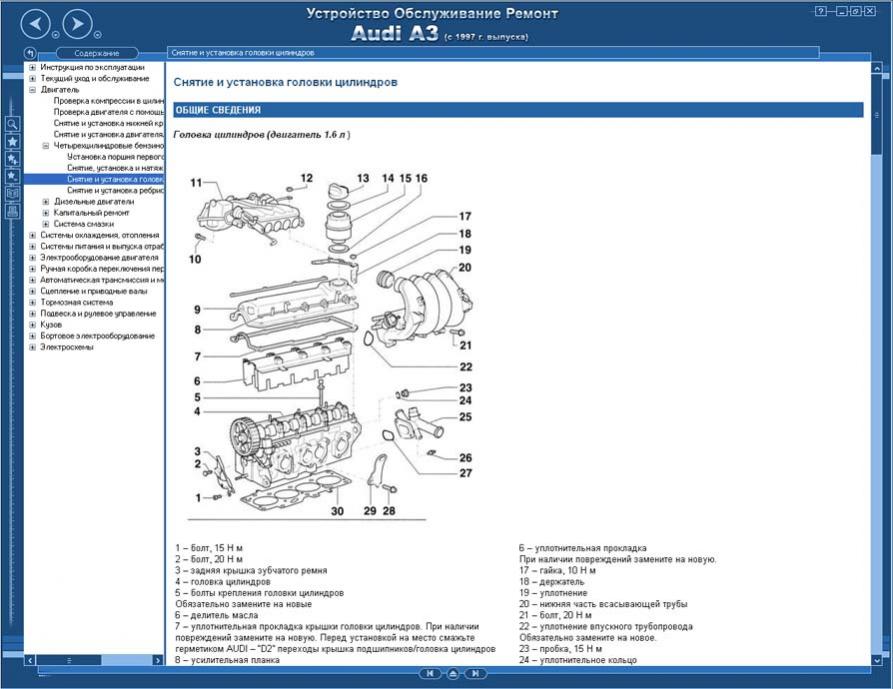
Task: Click the cylinder head exploded diagram
Action: 332,344
